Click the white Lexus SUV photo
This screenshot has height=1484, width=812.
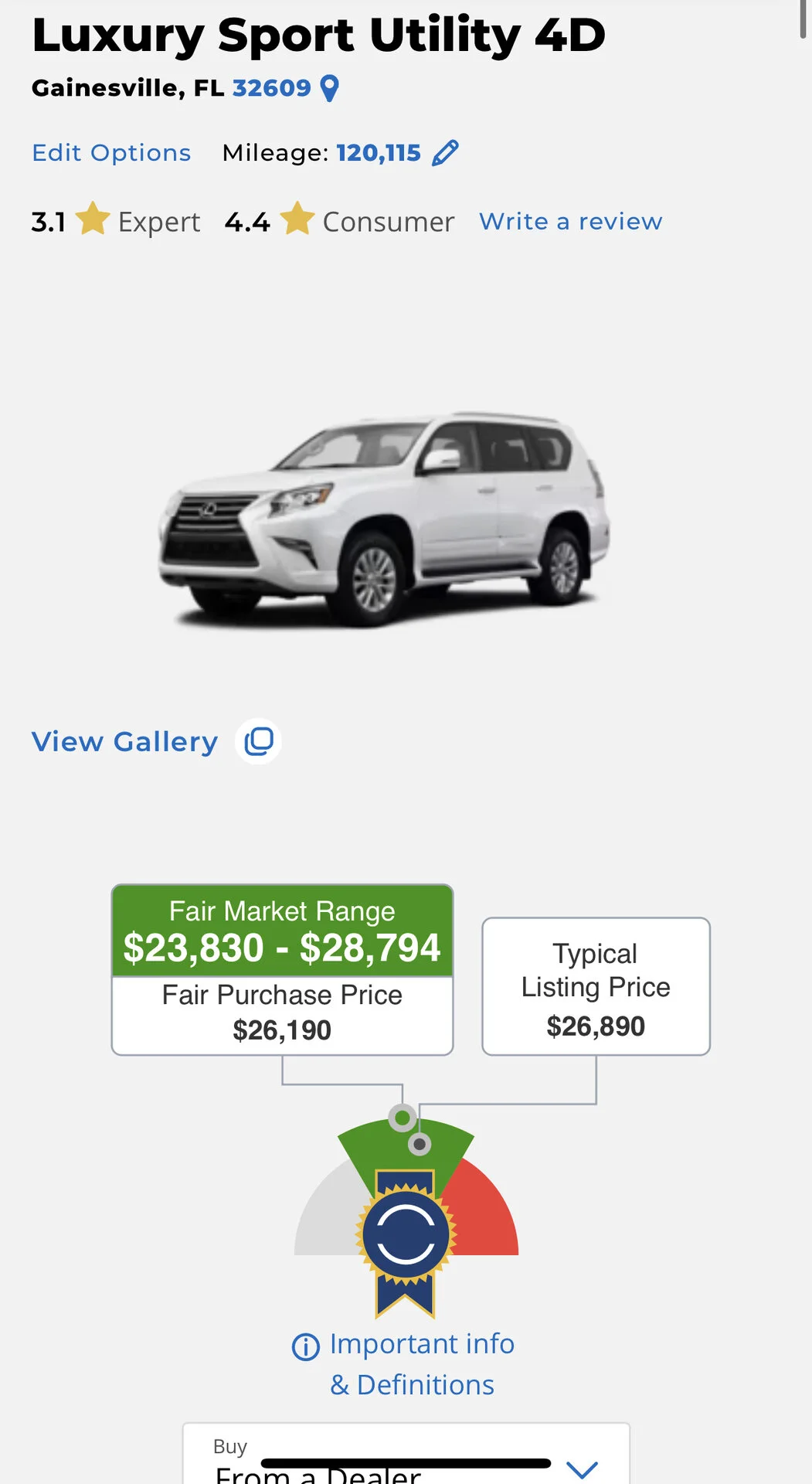(384, 518)
